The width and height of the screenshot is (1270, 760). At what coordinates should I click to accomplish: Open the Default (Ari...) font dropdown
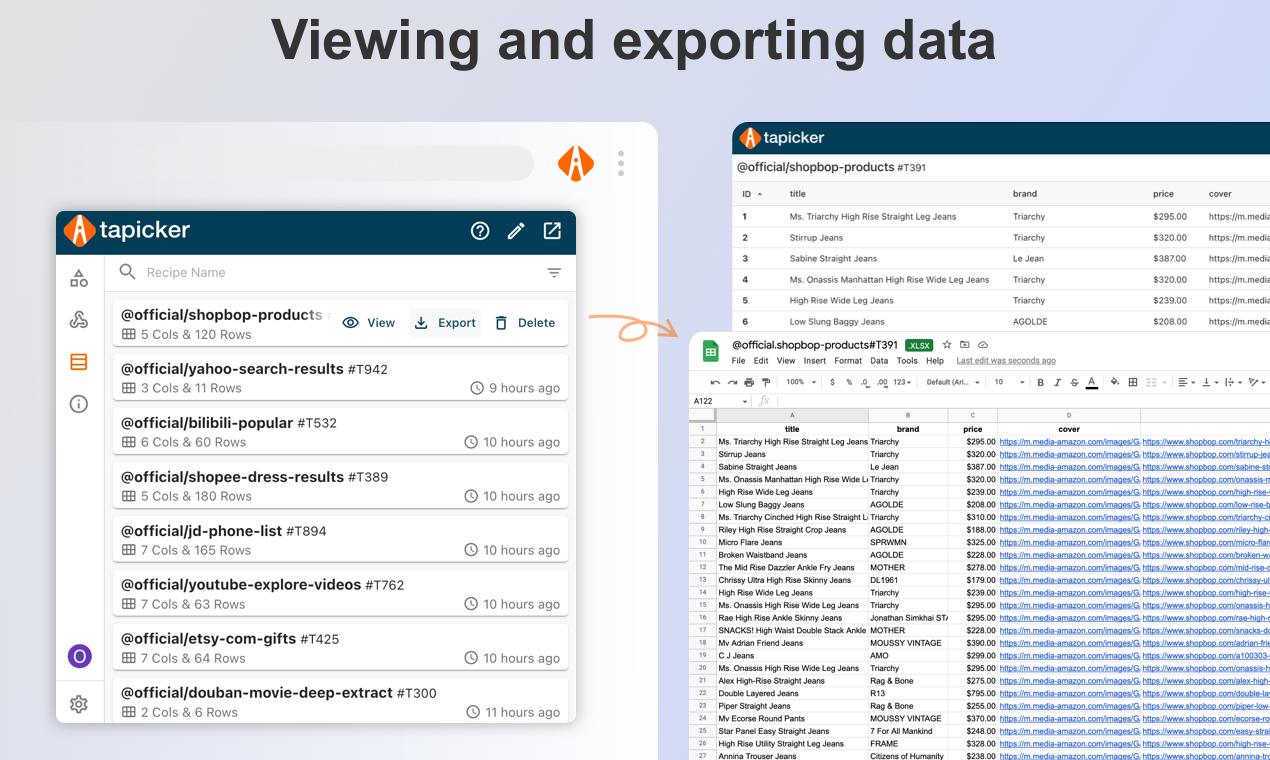(953, 382)
